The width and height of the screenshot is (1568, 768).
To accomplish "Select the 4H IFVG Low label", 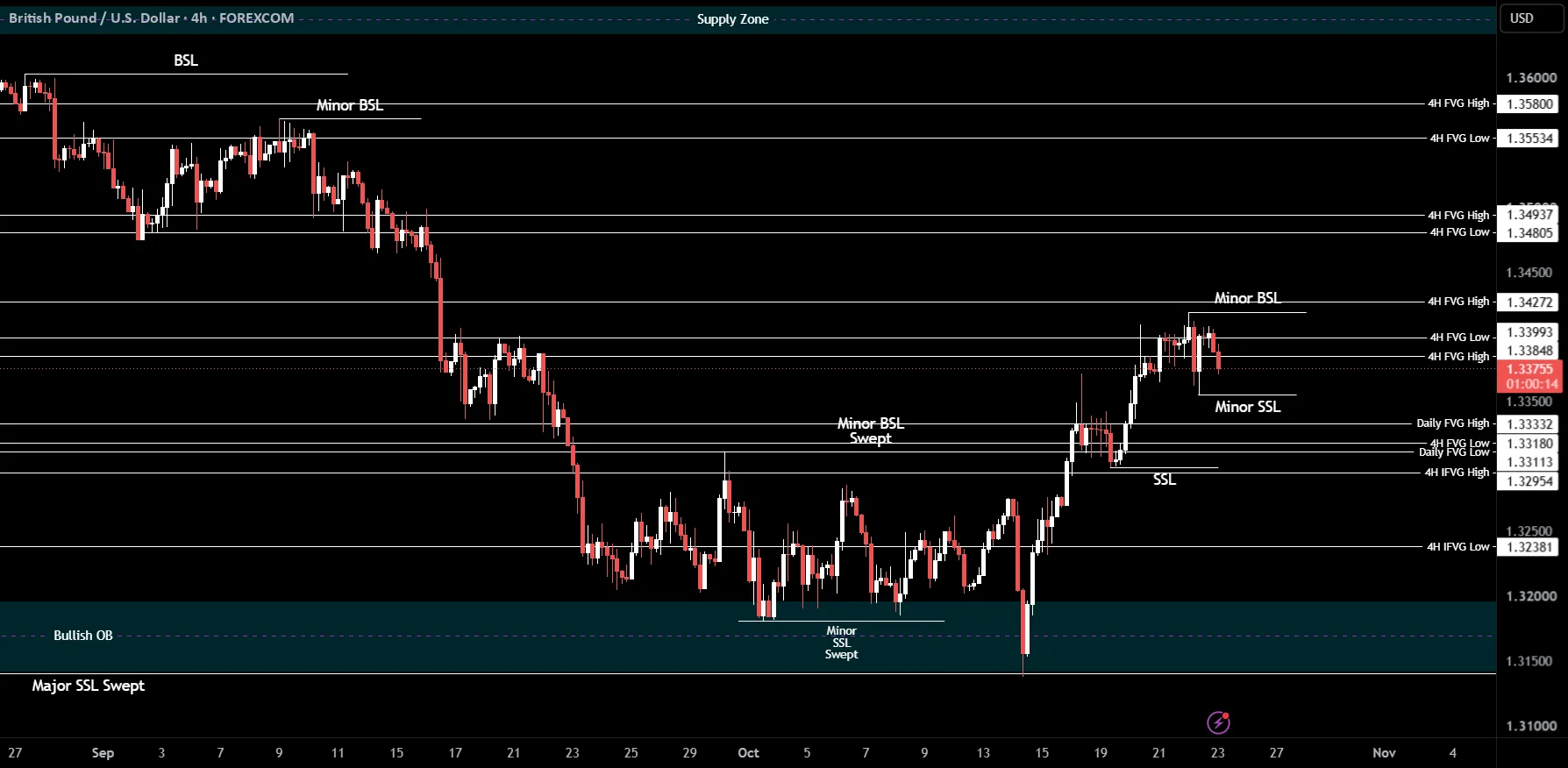I will (1458, 547).
